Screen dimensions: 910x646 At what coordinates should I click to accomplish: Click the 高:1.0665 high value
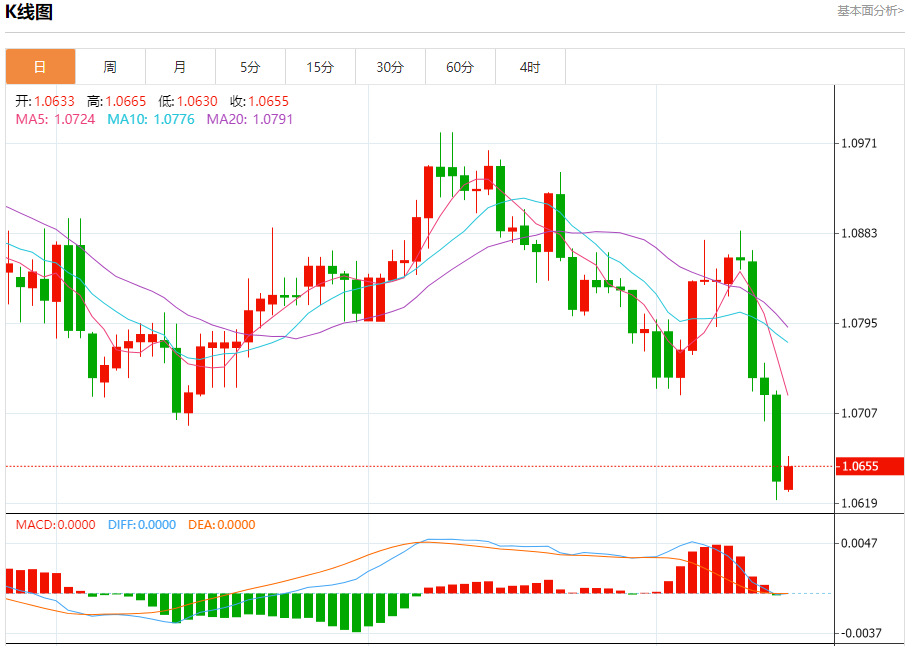coord(116,101)
